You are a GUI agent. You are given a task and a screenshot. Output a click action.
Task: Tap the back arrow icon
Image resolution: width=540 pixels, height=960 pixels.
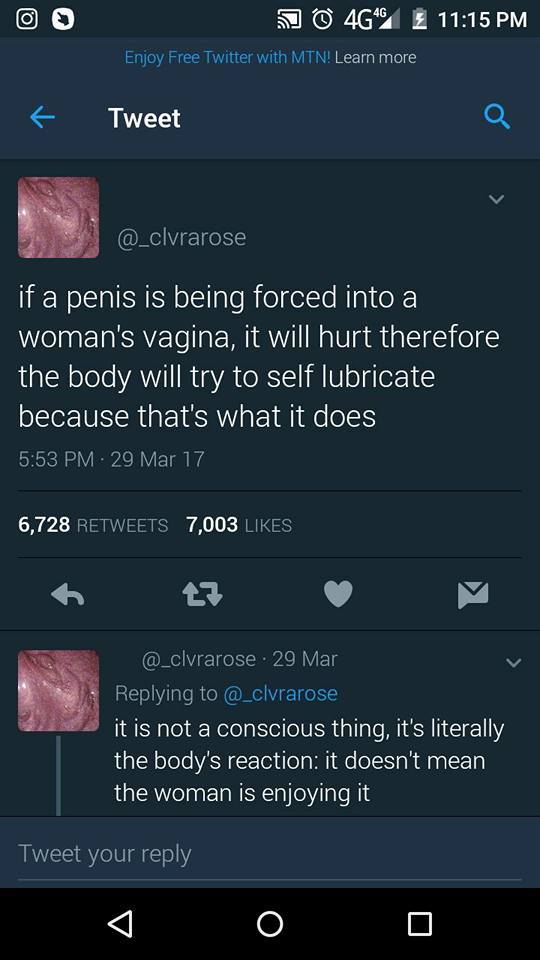43,118
